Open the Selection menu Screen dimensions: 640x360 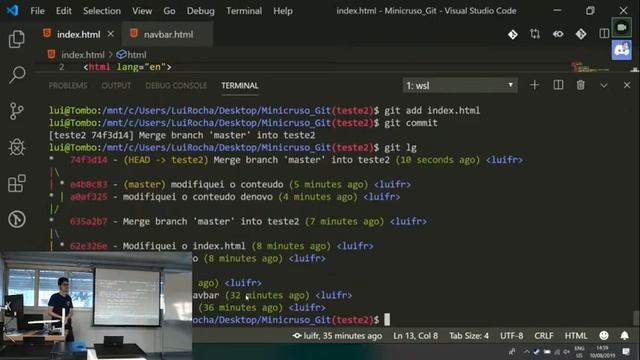102,11
